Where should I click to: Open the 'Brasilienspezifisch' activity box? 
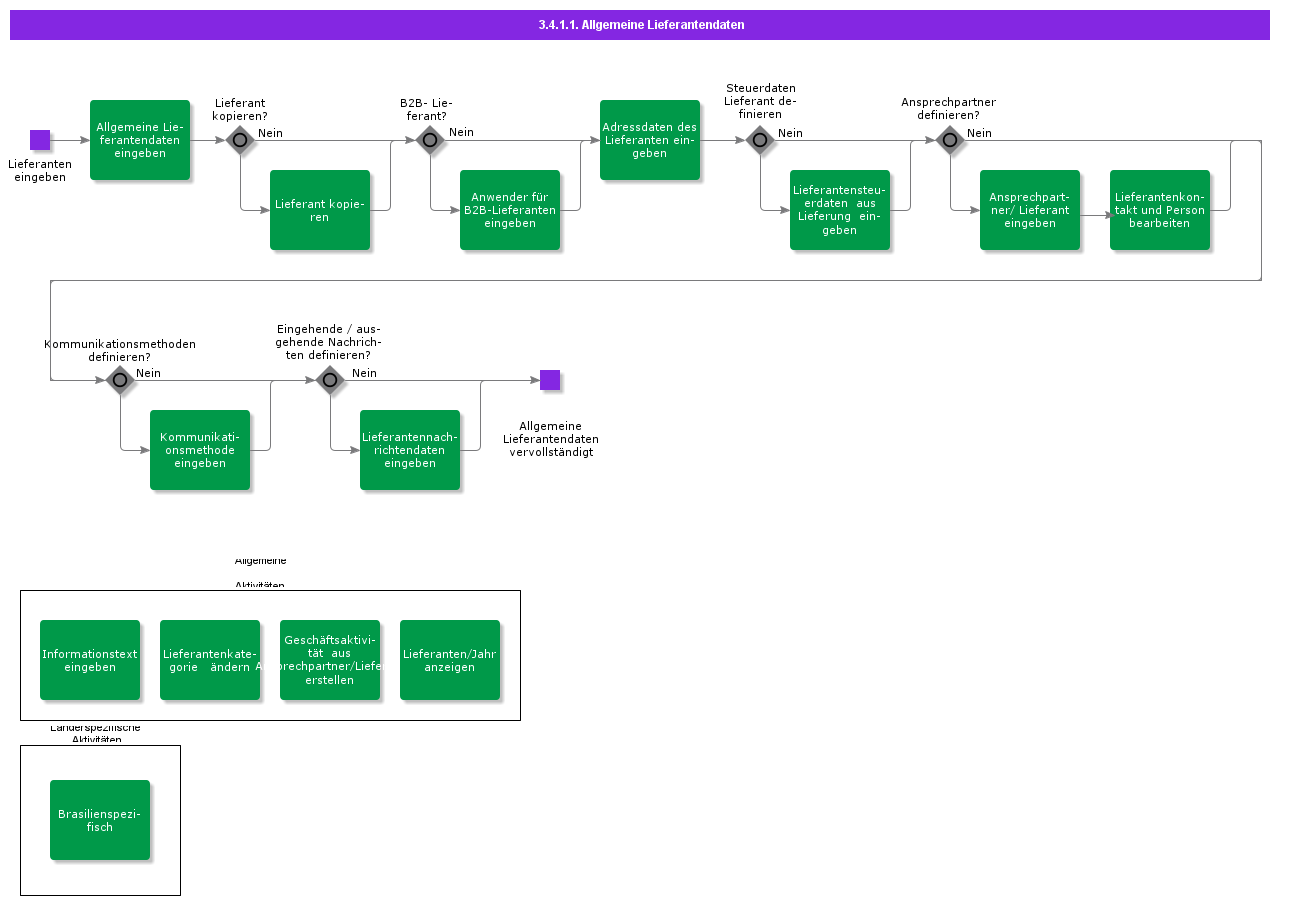pyautogui.click(x=100, y=820)
